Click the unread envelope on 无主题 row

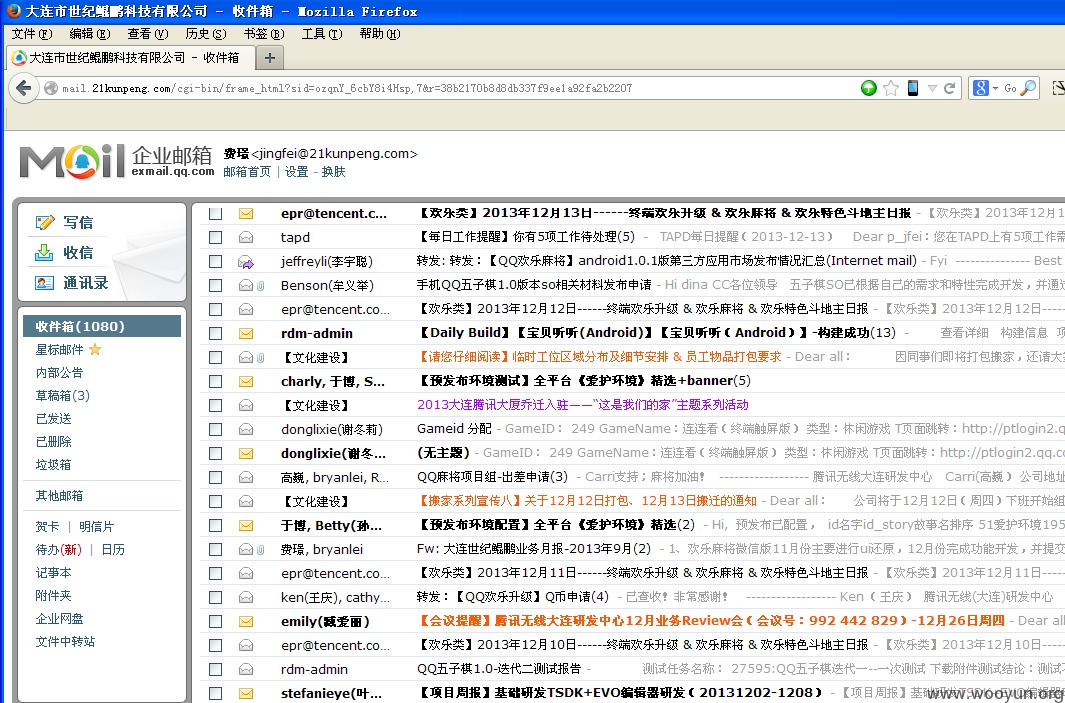246,454
